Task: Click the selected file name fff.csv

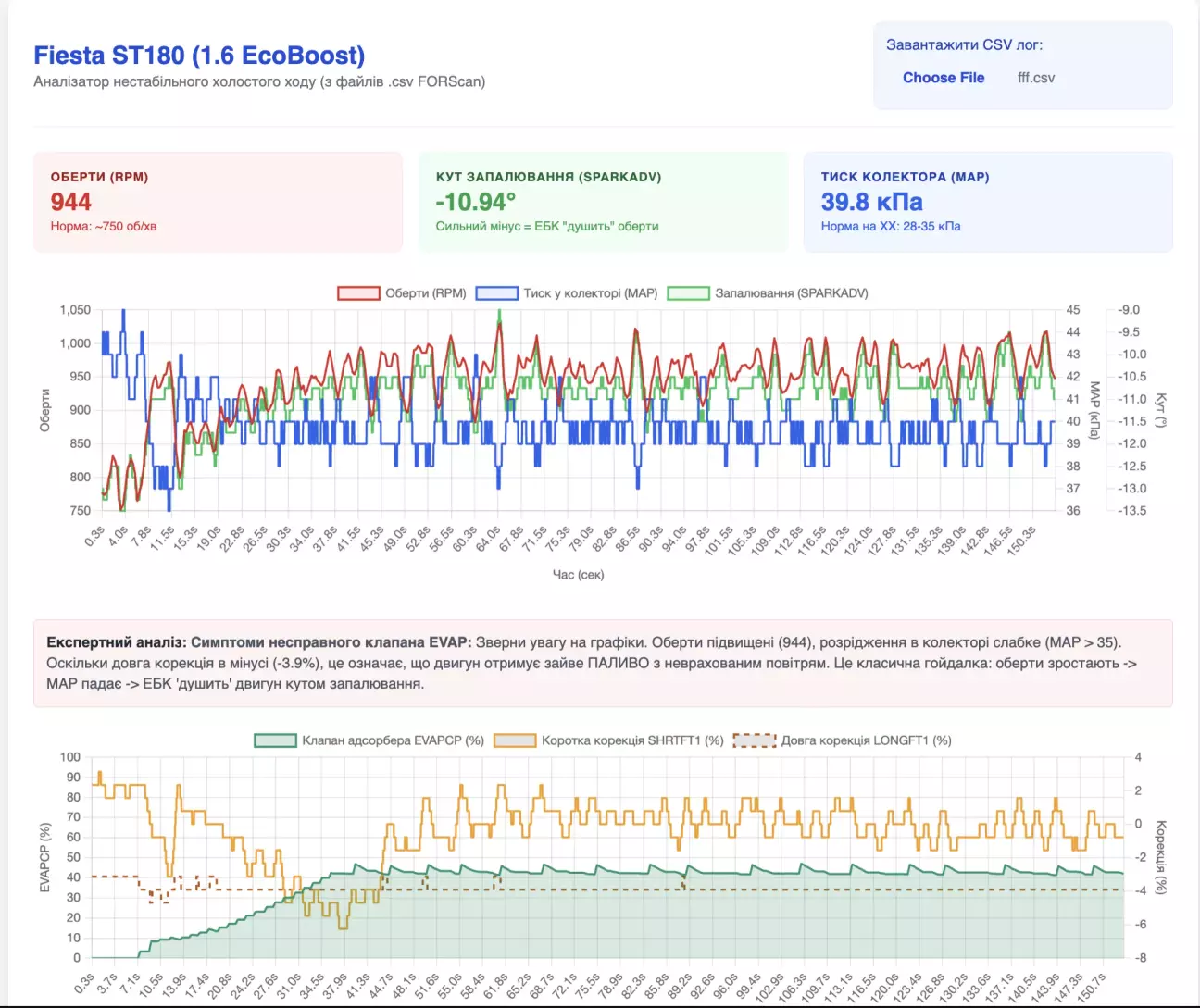Action: click(1036, 78)
